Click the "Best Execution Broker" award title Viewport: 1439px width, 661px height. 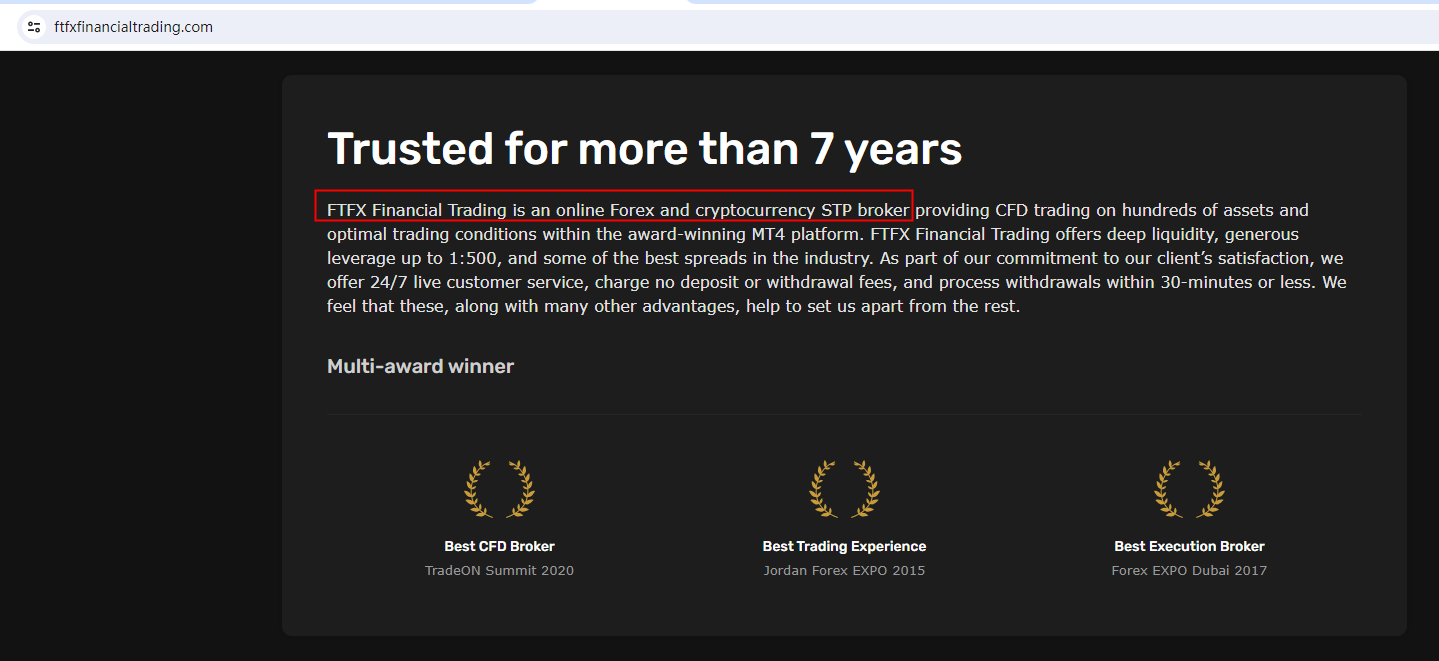click(1189, 546)
